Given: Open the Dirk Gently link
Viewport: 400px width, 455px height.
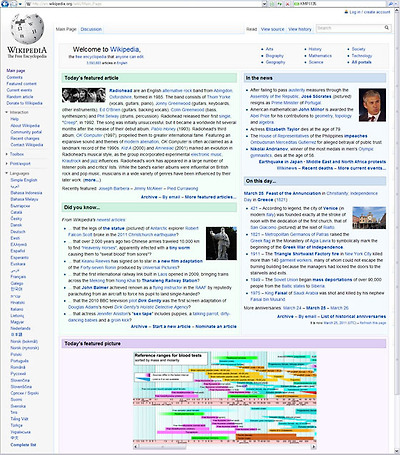Looking at the screenshot, I should (x=149, y=301).
